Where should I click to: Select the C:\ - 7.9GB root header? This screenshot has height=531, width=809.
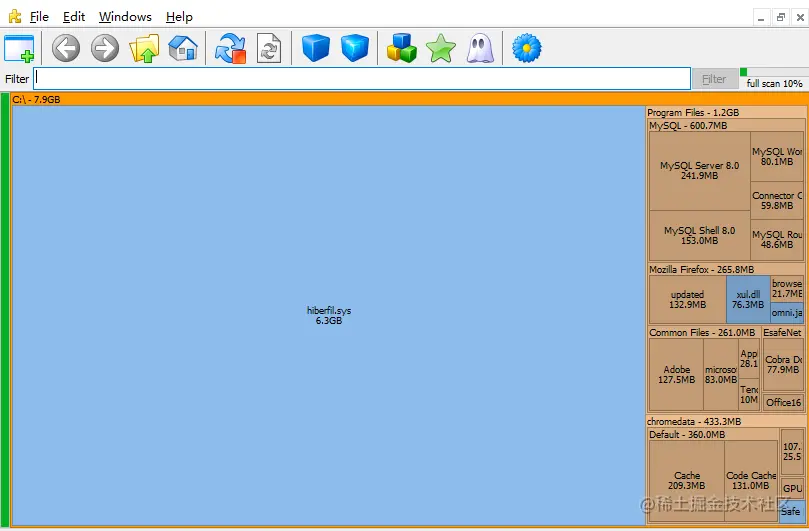(409, 99)
